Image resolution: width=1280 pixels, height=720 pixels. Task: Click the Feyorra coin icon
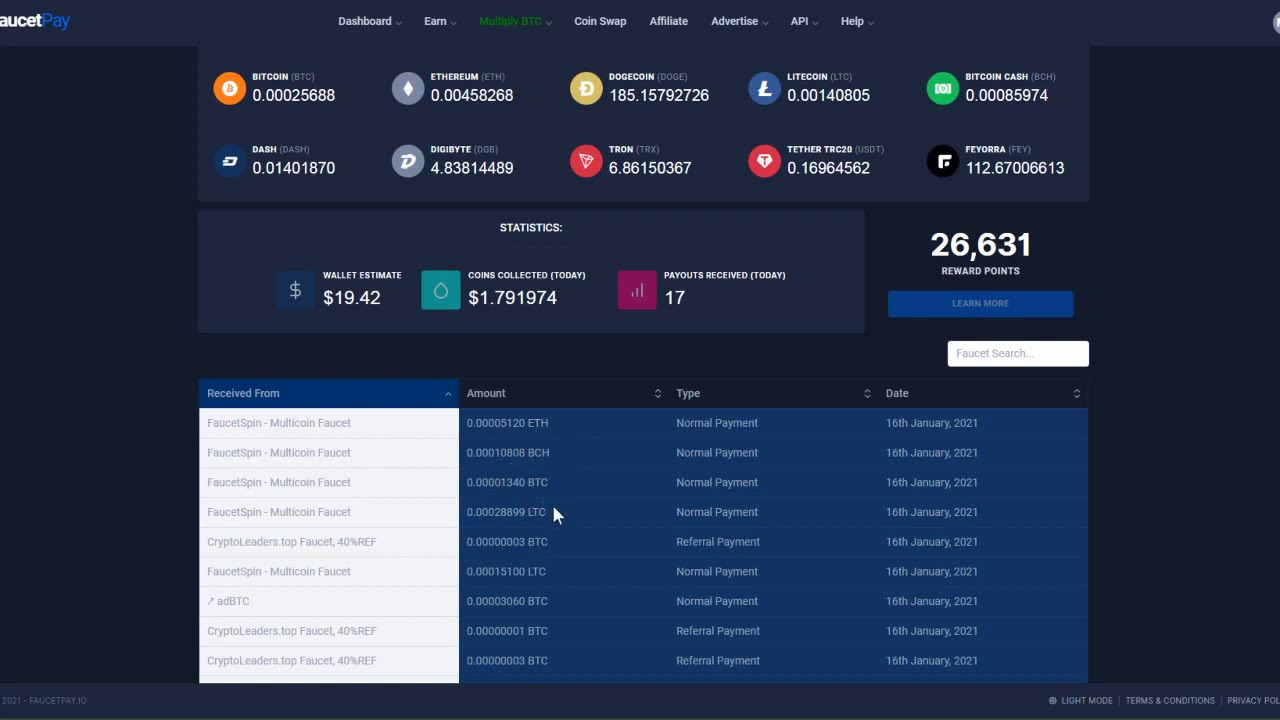942,161
